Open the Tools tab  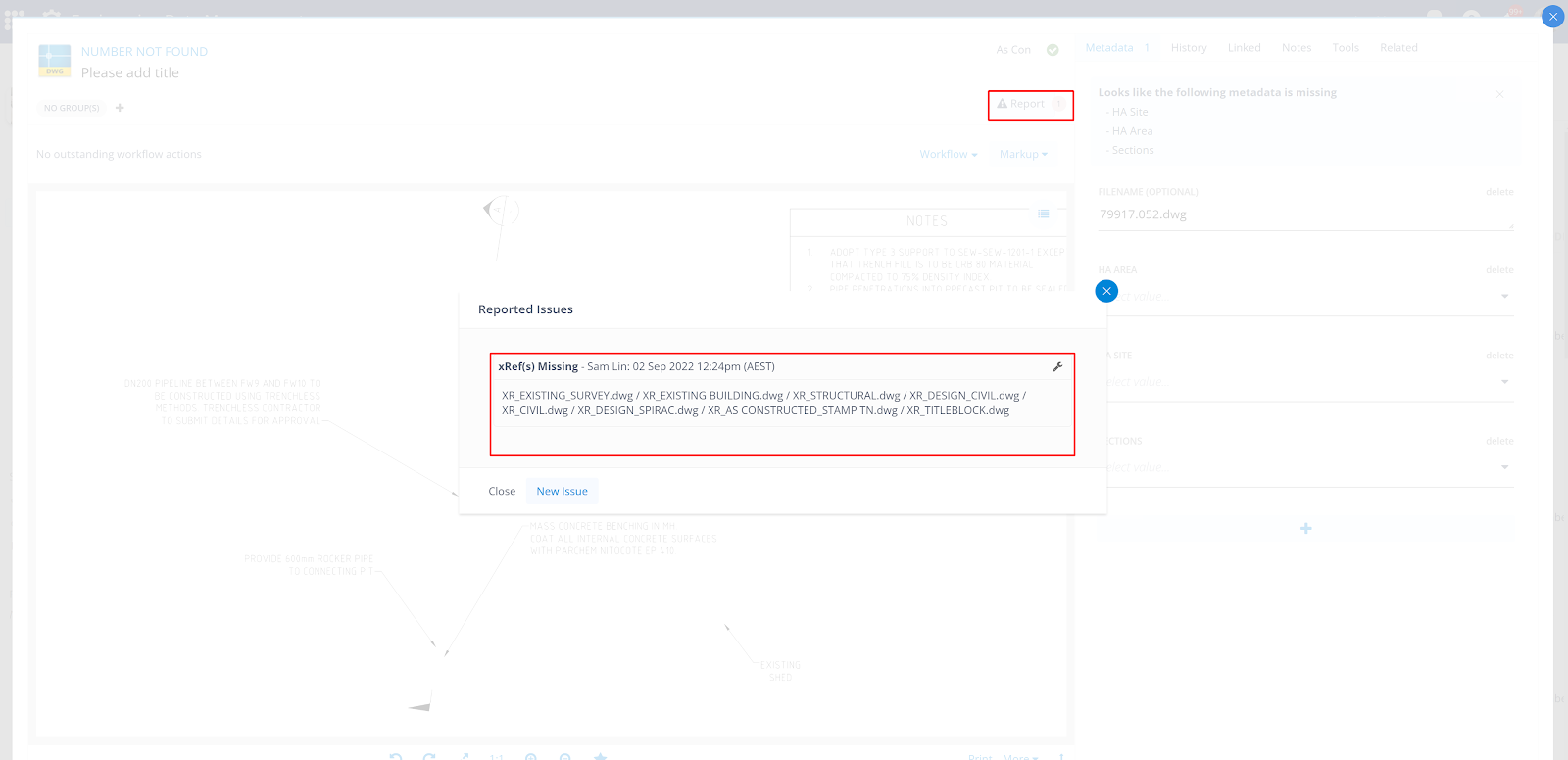[1345, 48]
